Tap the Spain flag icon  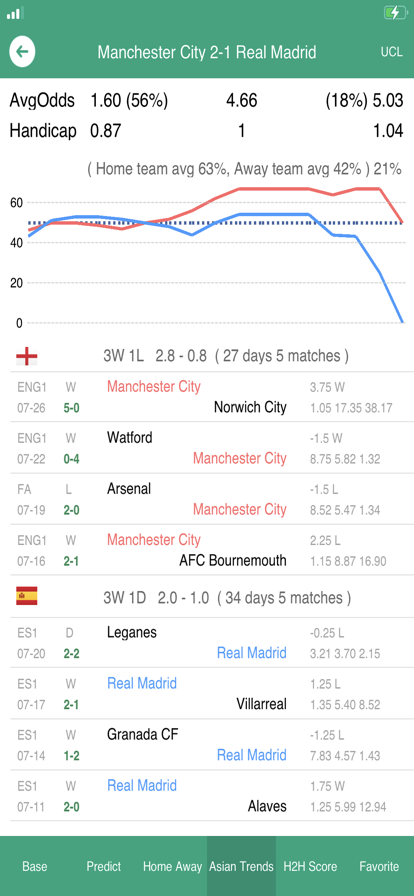[27, 597]
